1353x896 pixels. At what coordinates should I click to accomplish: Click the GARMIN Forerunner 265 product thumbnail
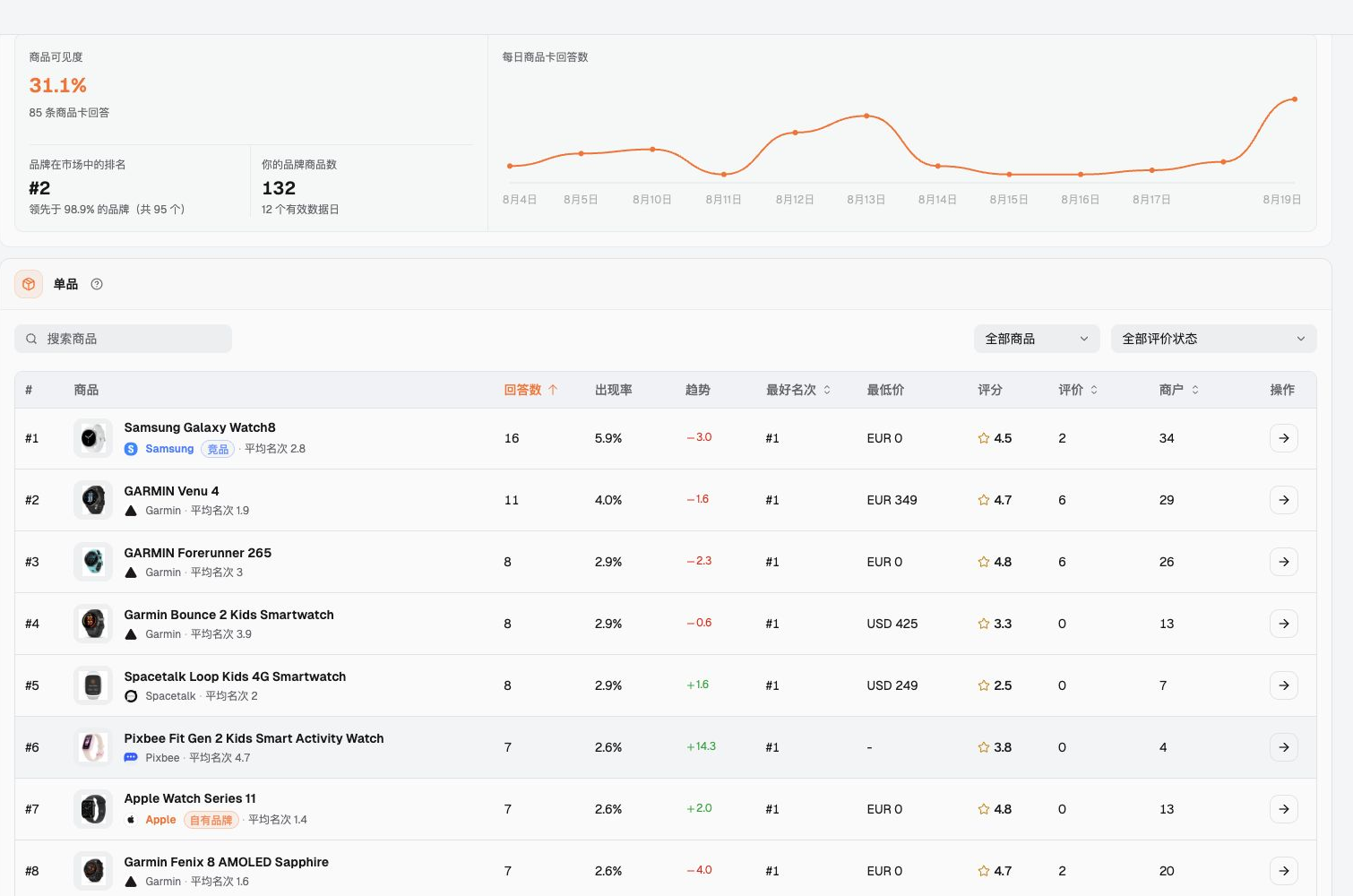point(93,562)
